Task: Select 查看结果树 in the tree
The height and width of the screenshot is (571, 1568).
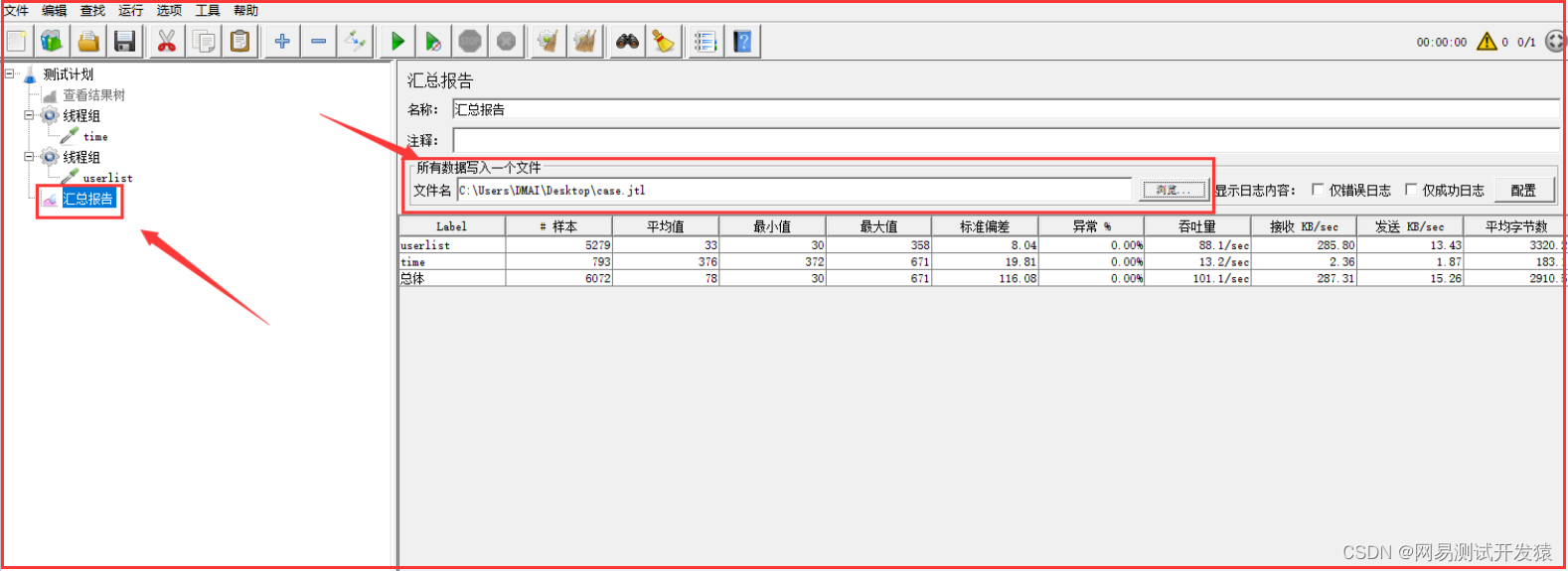Action: click(94, 95)
